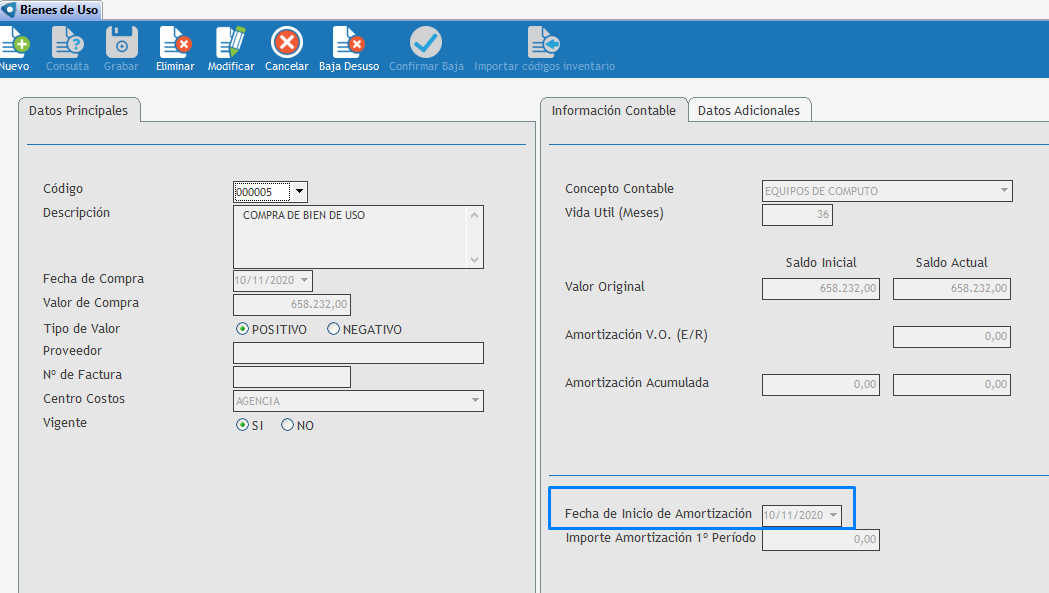Open the Centro Costos dropdown
Screen dimensions: 1049x593
pos(475,401)
